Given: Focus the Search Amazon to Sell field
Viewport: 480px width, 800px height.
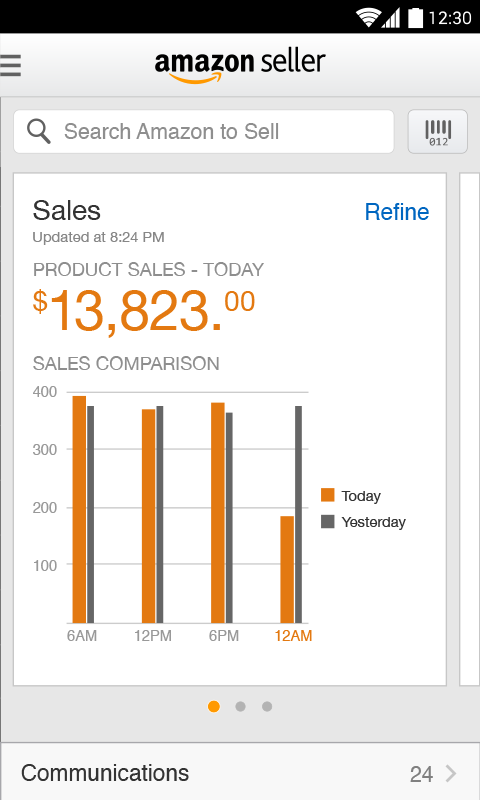Looking at the screenshot, I should click(x=204, y=132).
